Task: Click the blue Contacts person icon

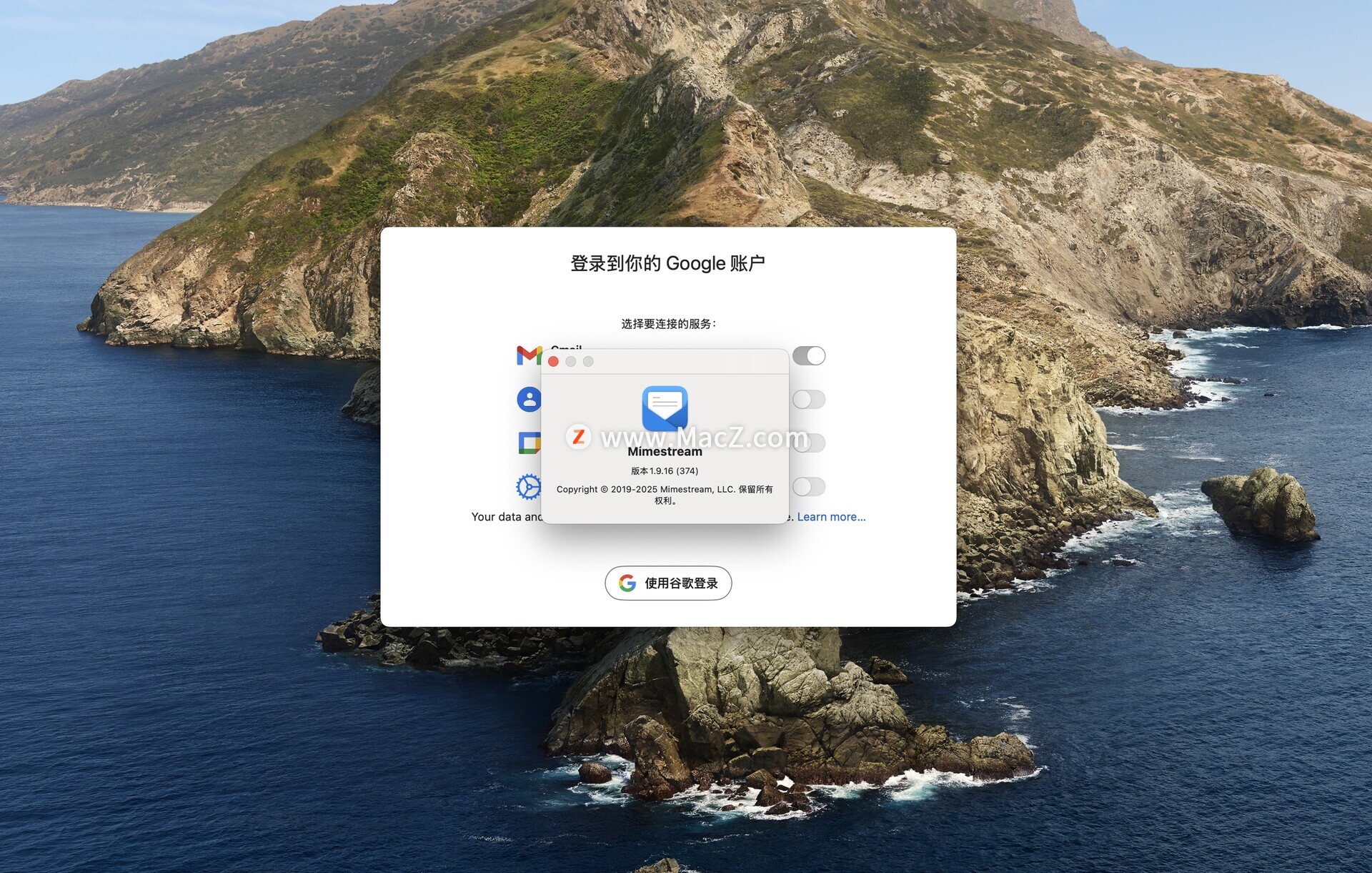Action: coord(529,399)
